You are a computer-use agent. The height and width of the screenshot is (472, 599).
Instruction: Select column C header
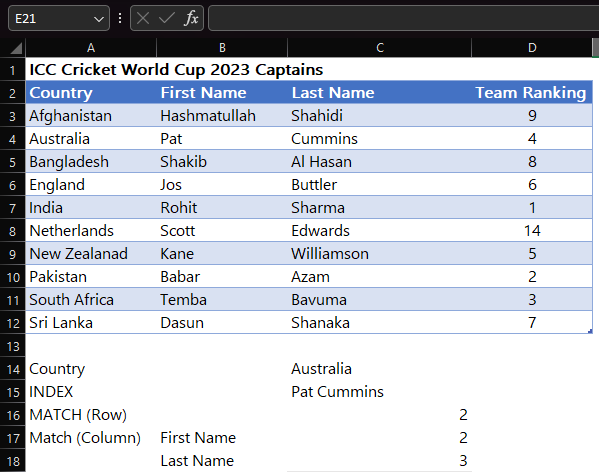pos(379,48)
